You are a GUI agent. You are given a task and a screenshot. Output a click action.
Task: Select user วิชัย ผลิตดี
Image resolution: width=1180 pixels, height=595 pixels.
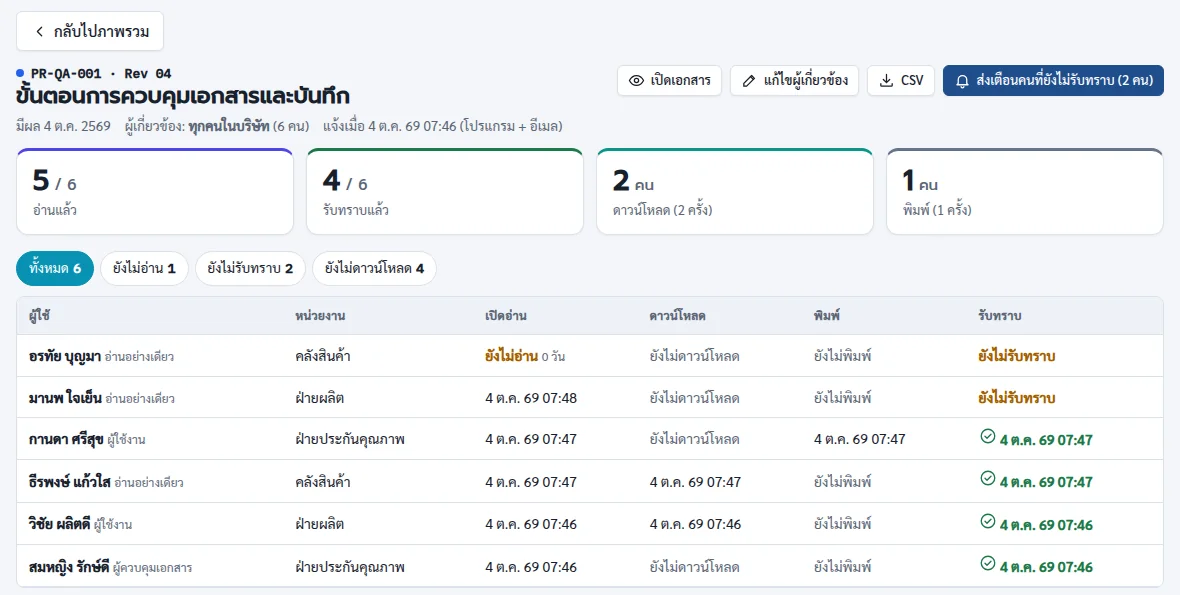pos(59,524)
